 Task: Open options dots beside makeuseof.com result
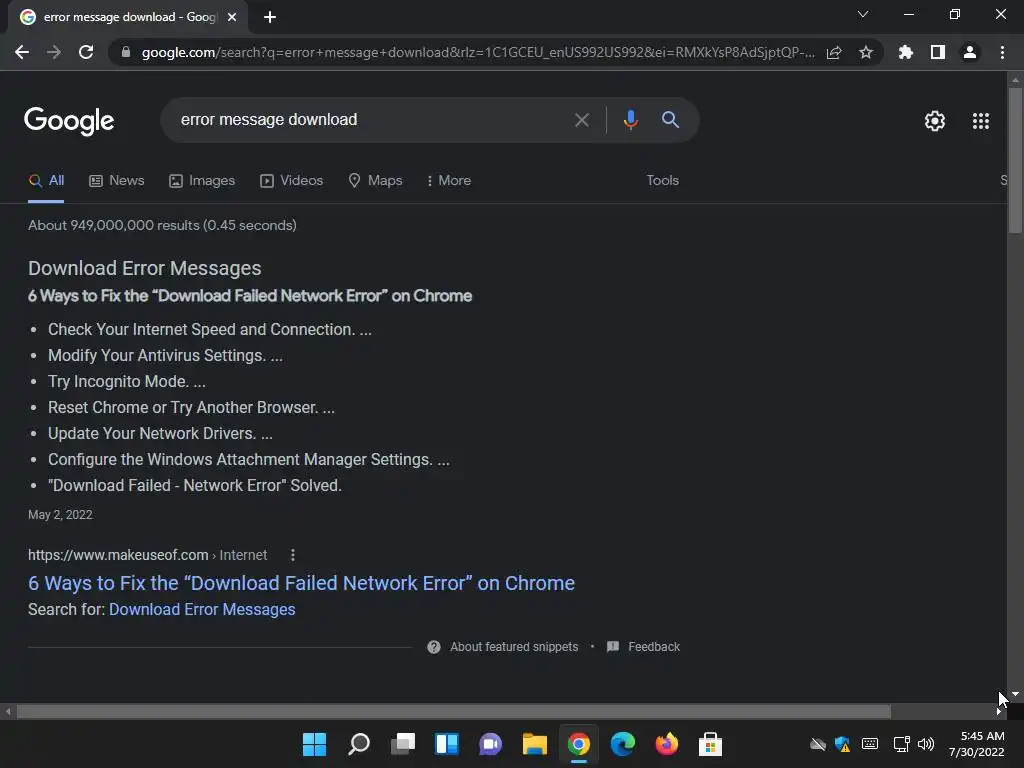click(293, 555)
